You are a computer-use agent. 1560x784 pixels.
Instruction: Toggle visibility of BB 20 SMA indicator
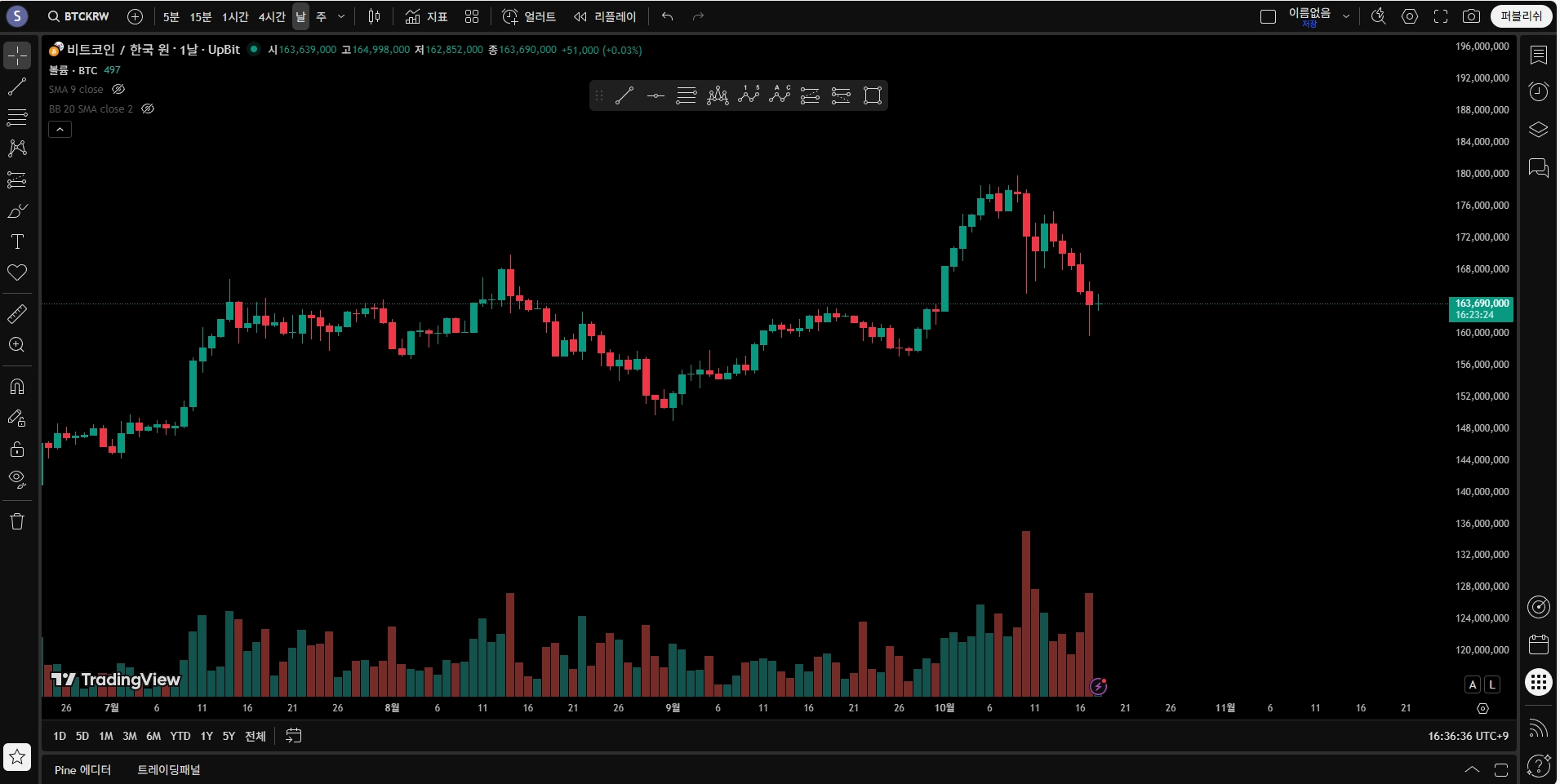[148, 109]
